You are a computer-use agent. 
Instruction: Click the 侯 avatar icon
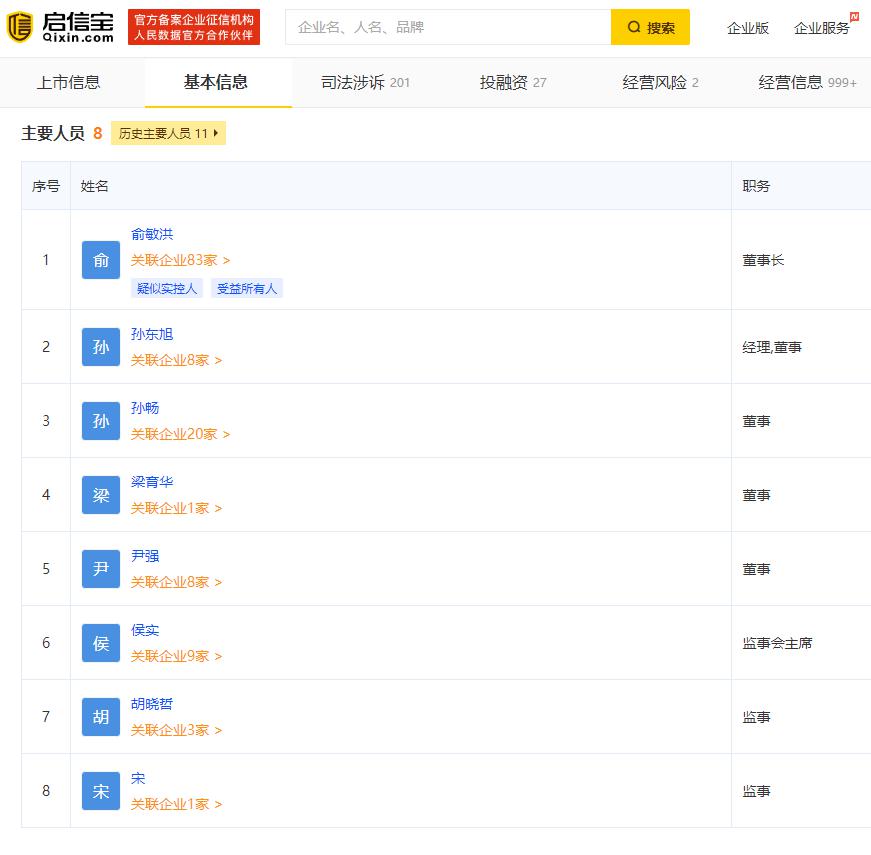click(x=101, y=643)
